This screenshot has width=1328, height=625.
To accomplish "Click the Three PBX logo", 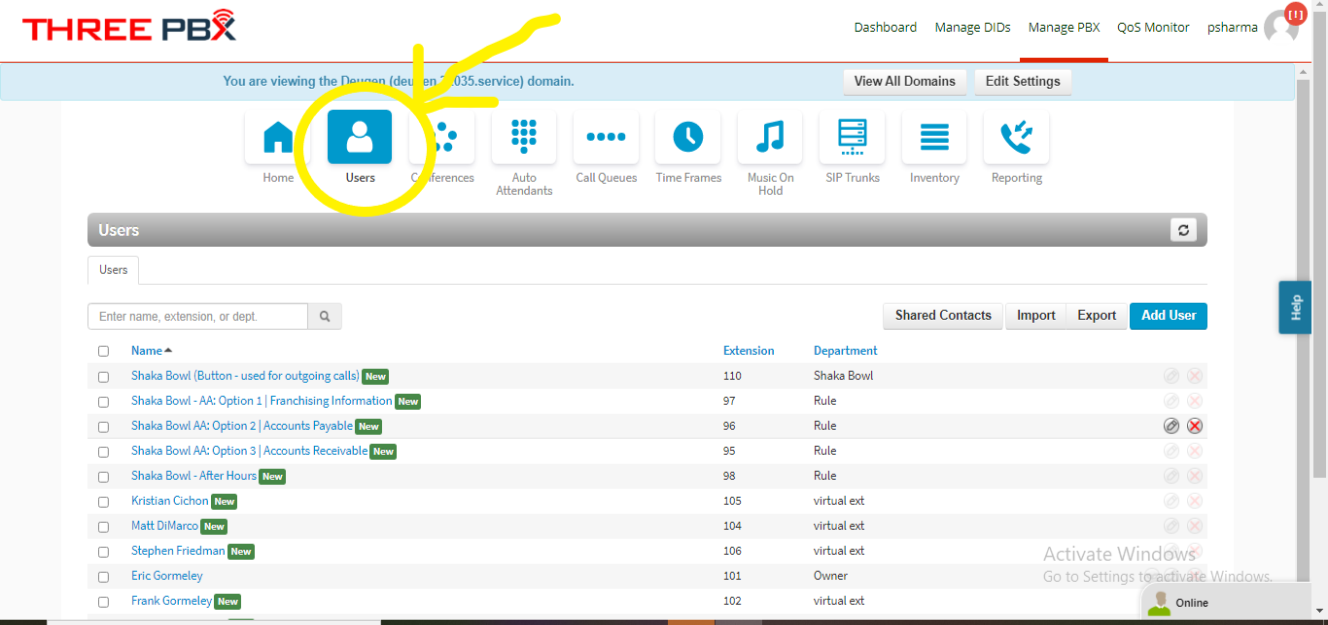I will 129,27.
